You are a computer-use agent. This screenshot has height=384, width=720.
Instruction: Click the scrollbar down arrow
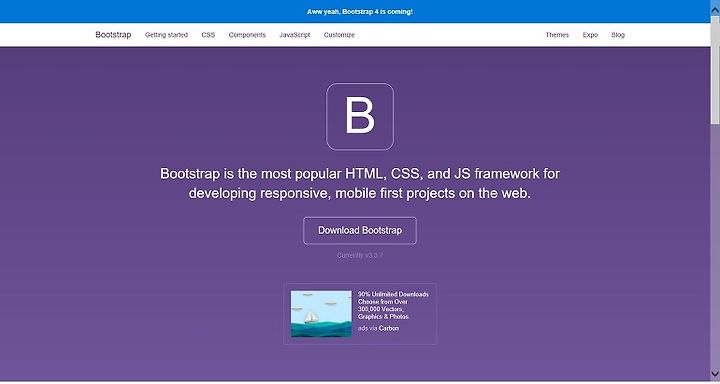pyautogui.click(x=715, y=373)
